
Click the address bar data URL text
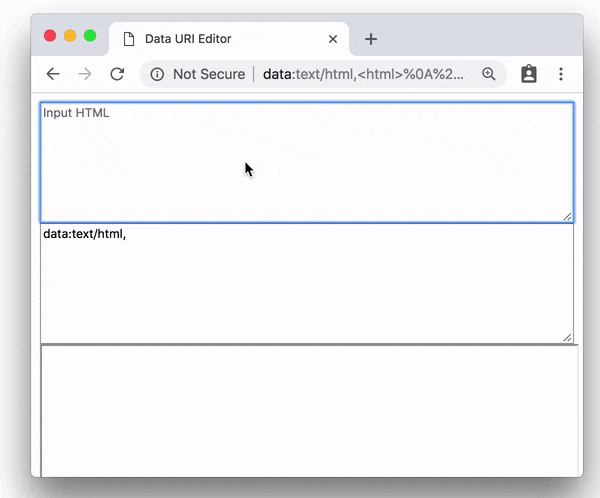coord(363,74)
